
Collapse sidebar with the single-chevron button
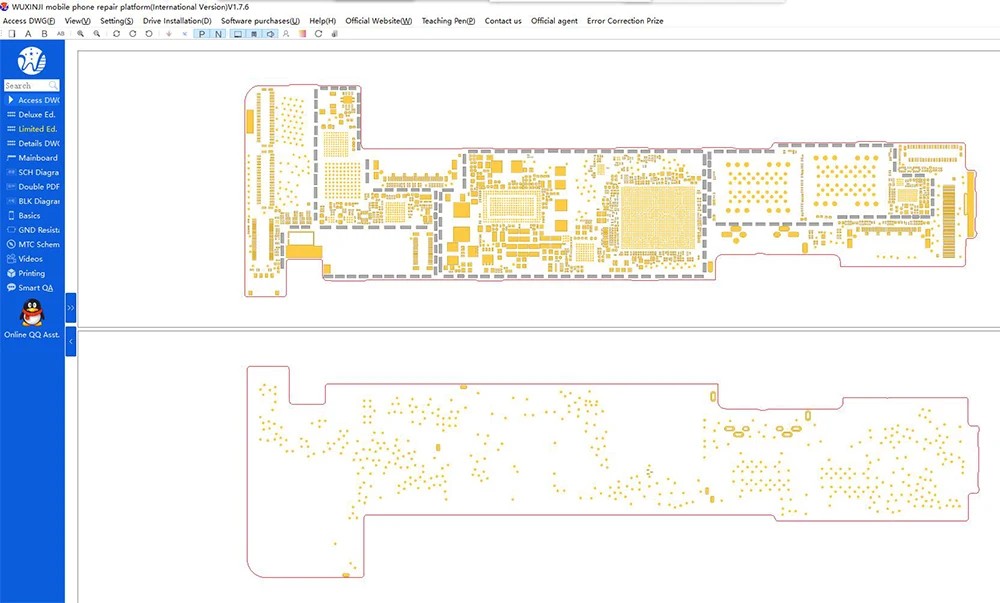tap(71, 342)
